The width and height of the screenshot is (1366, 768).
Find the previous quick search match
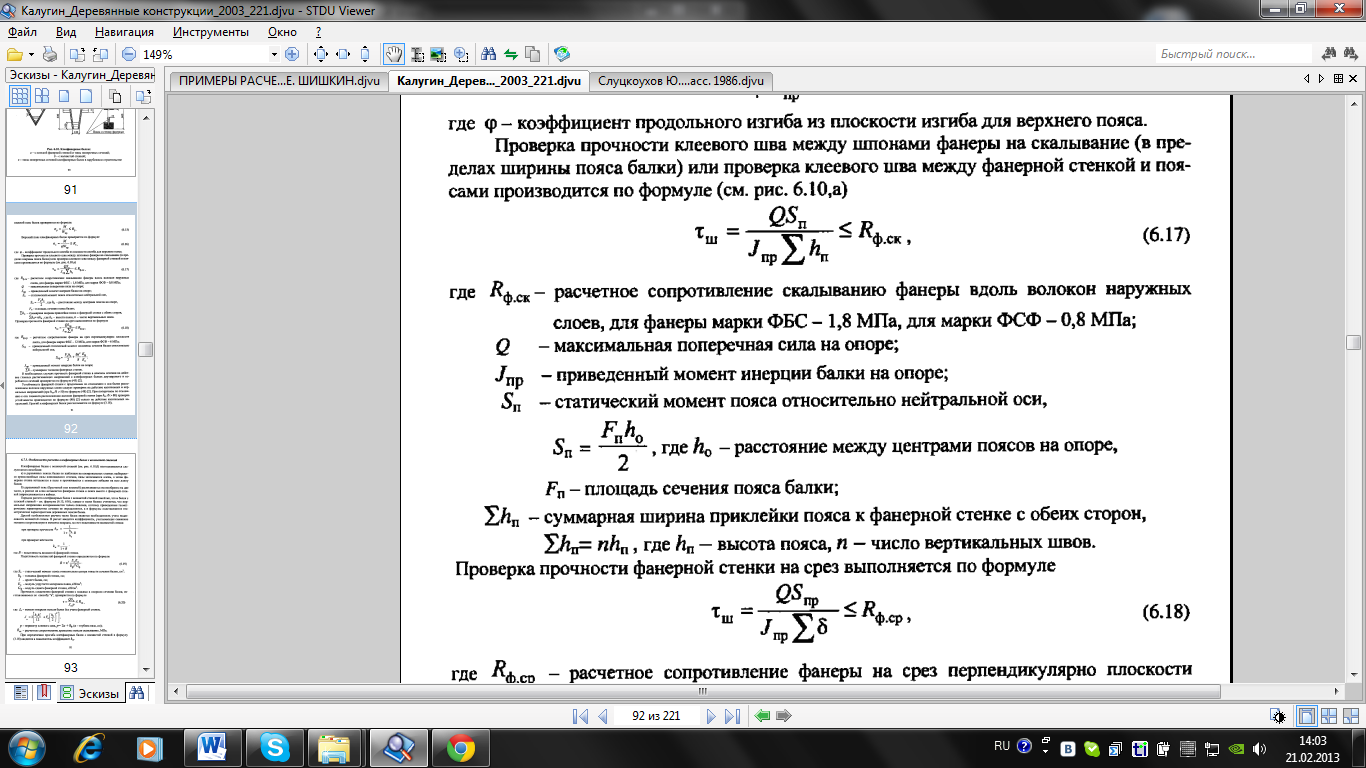1328,54
